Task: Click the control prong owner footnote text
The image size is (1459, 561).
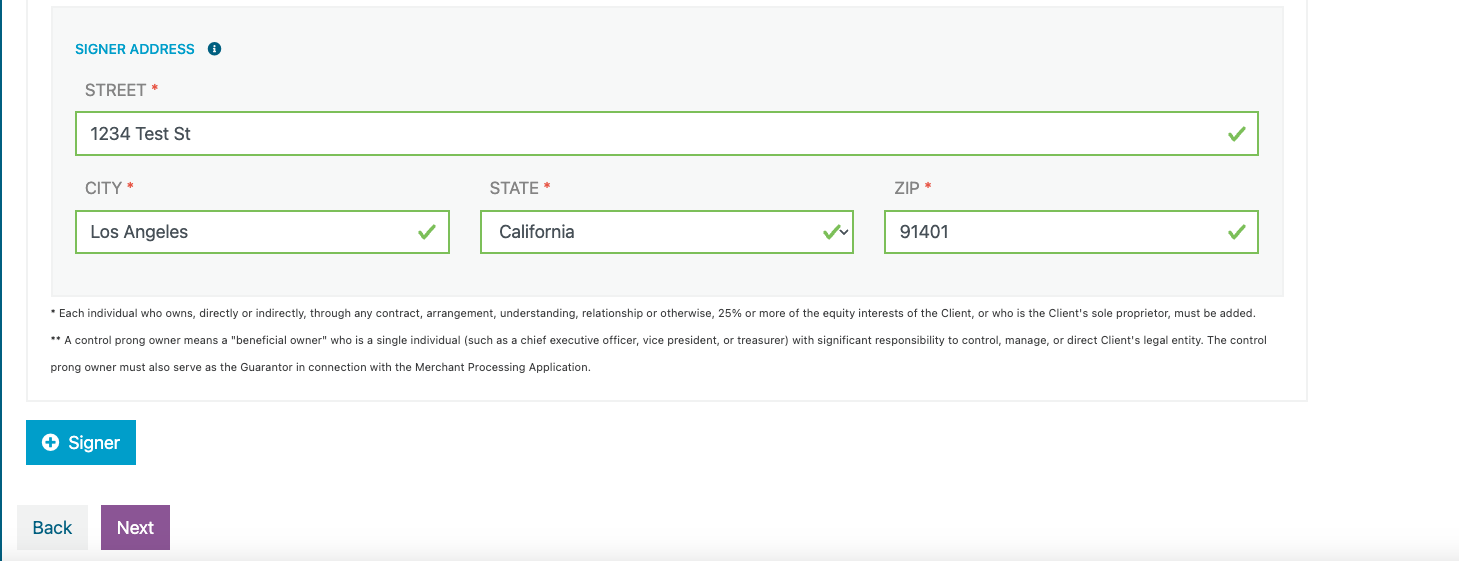Action: click(658, 354)
